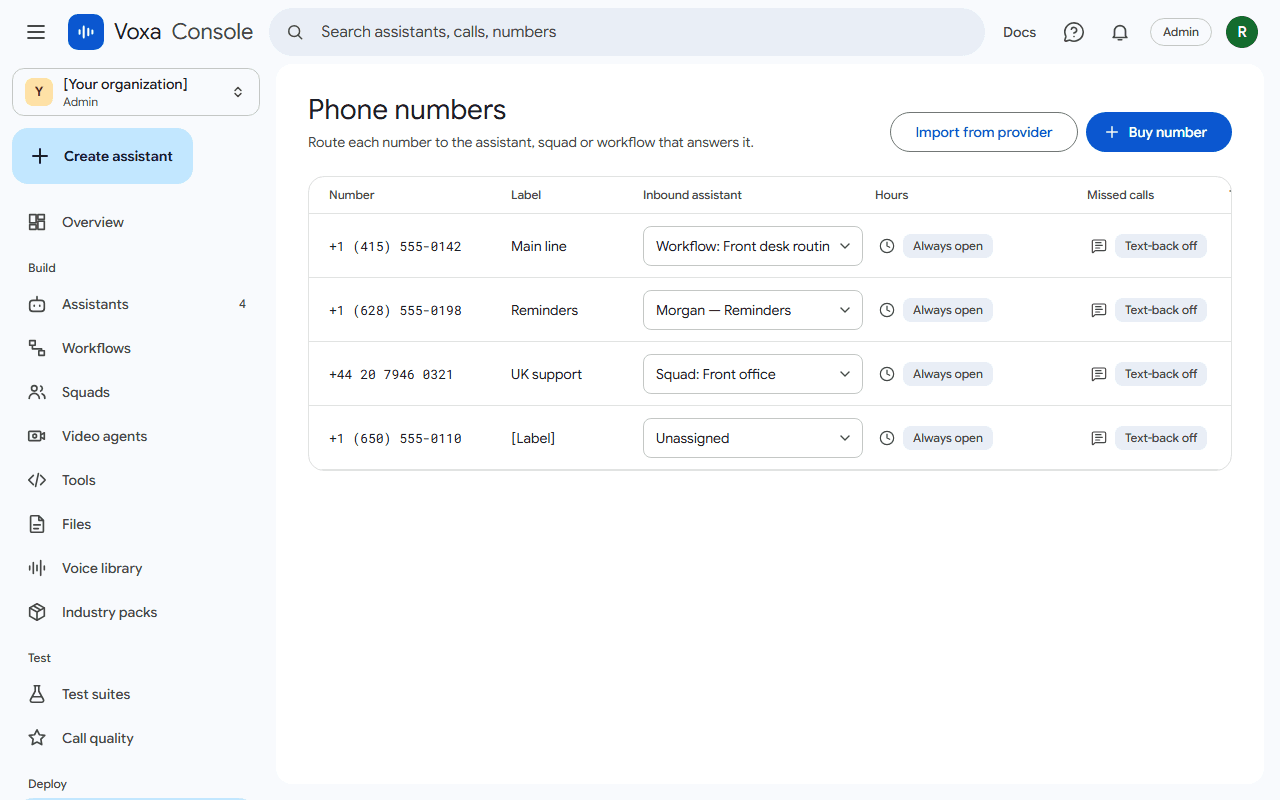Click Buy number button
The image size is (1280, 800).
1159,132
